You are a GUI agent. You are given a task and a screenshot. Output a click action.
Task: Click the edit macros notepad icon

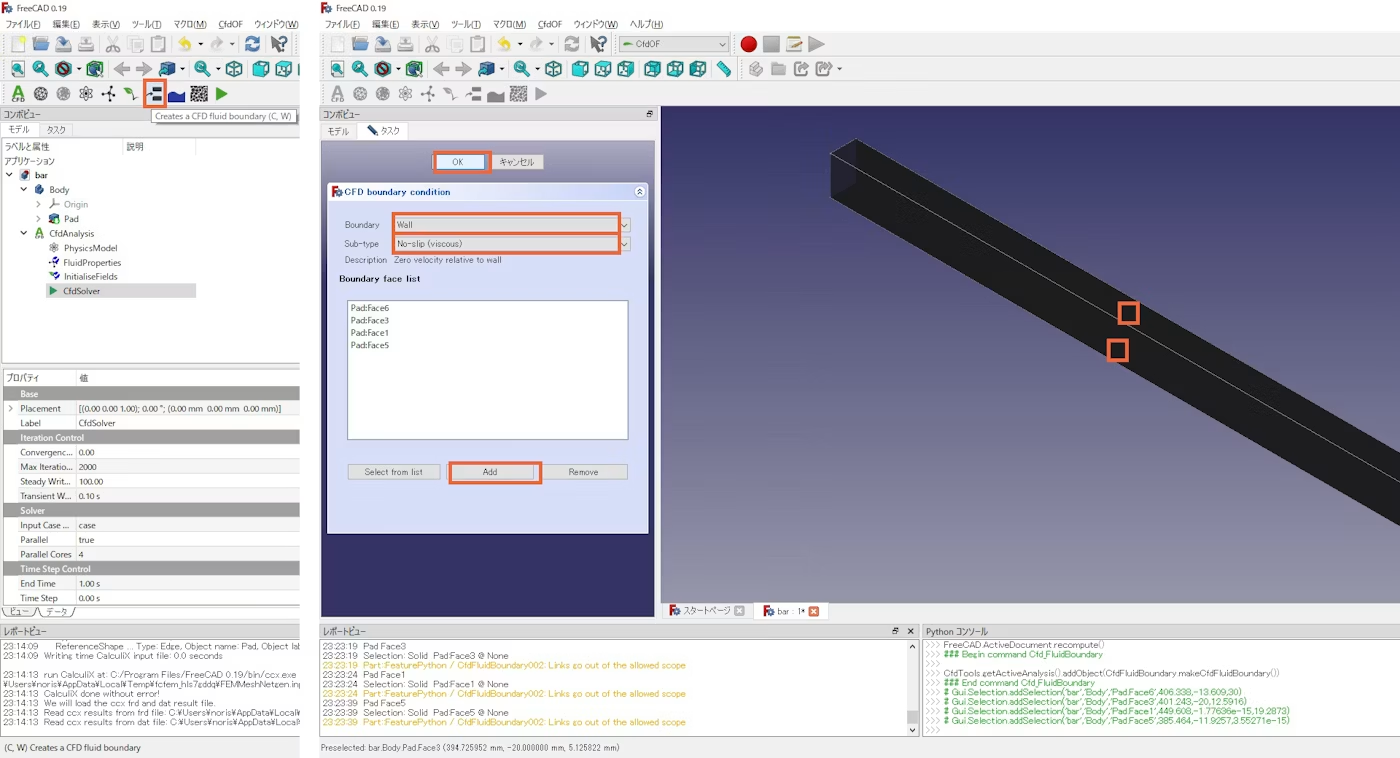[x=794, y=44]
